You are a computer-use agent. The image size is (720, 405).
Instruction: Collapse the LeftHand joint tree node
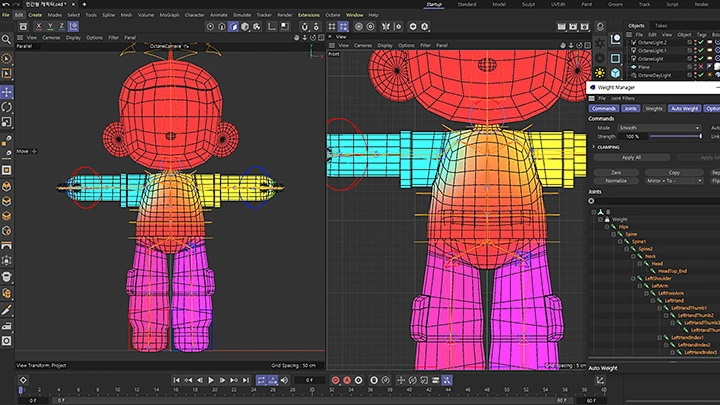[x=653, y=301]
